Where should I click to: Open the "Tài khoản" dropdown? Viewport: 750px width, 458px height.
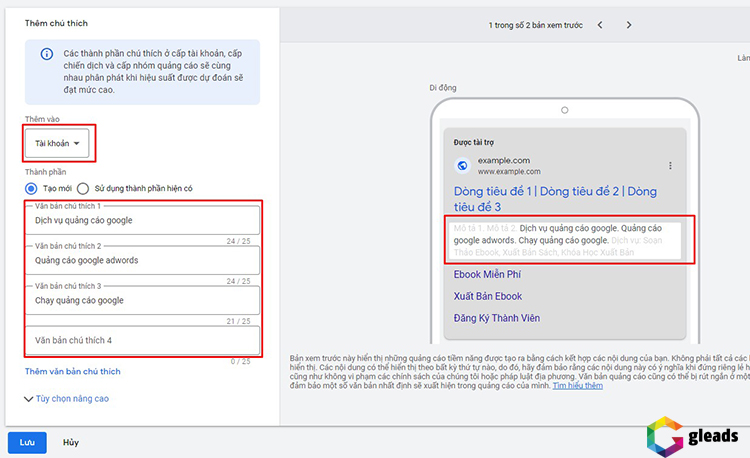pos(58,143)
